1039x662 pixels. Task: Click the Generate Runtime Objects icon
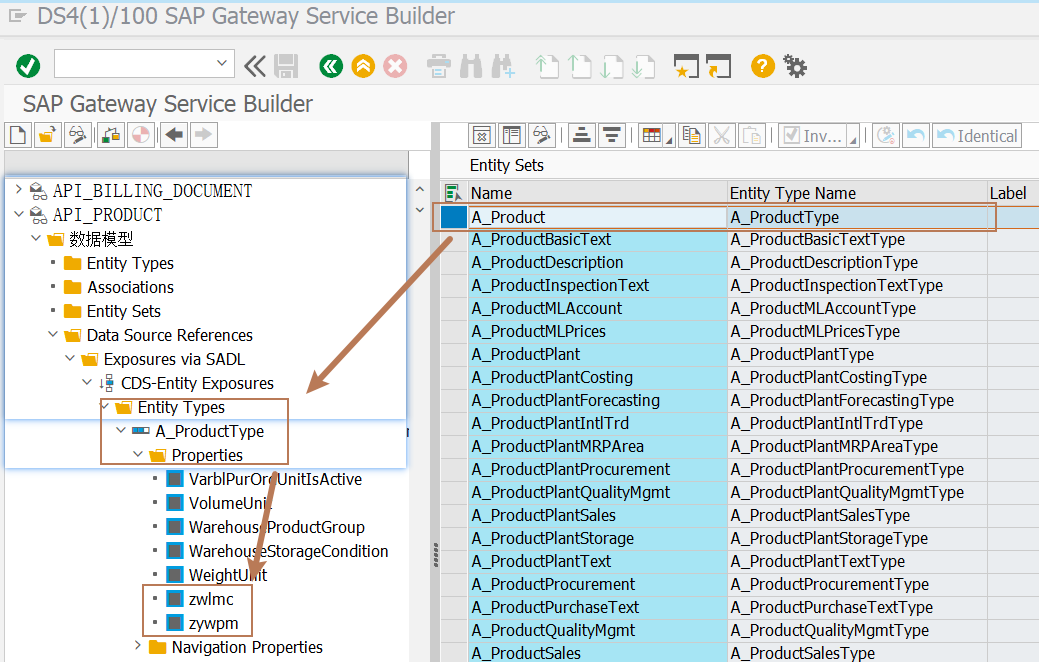pyautogui.click(x=111, y=135)
